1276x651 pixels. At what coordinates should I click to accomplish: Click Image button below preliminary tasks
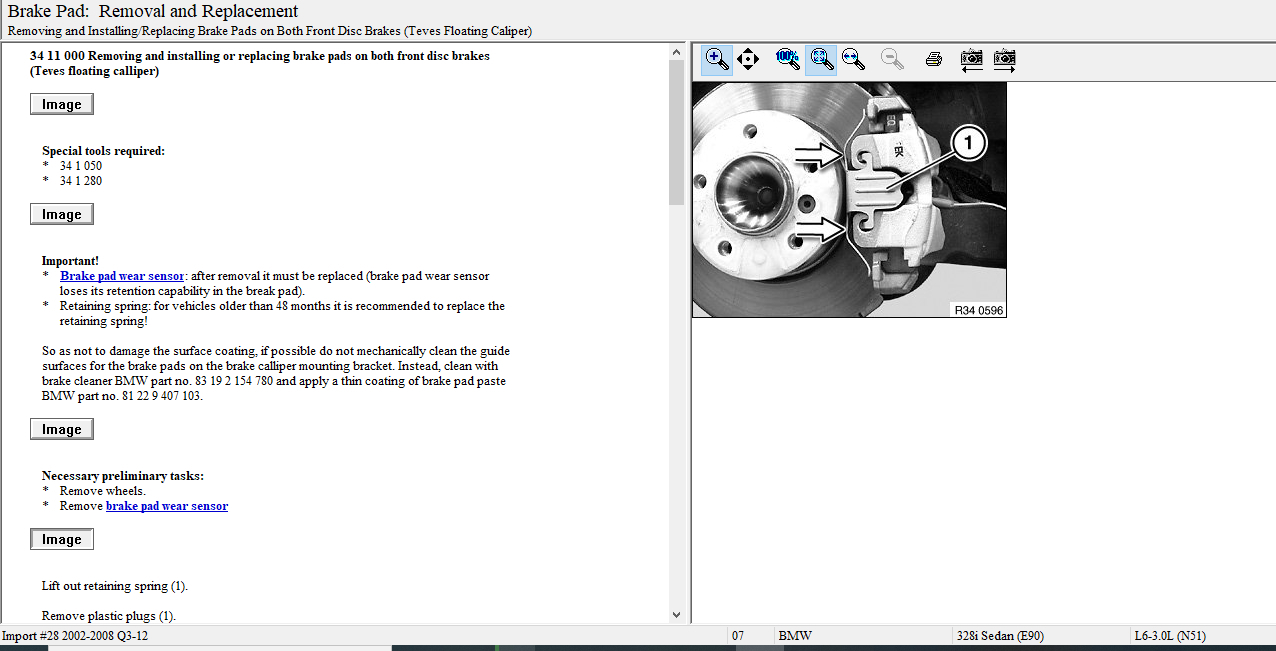[x=62, y=540]
